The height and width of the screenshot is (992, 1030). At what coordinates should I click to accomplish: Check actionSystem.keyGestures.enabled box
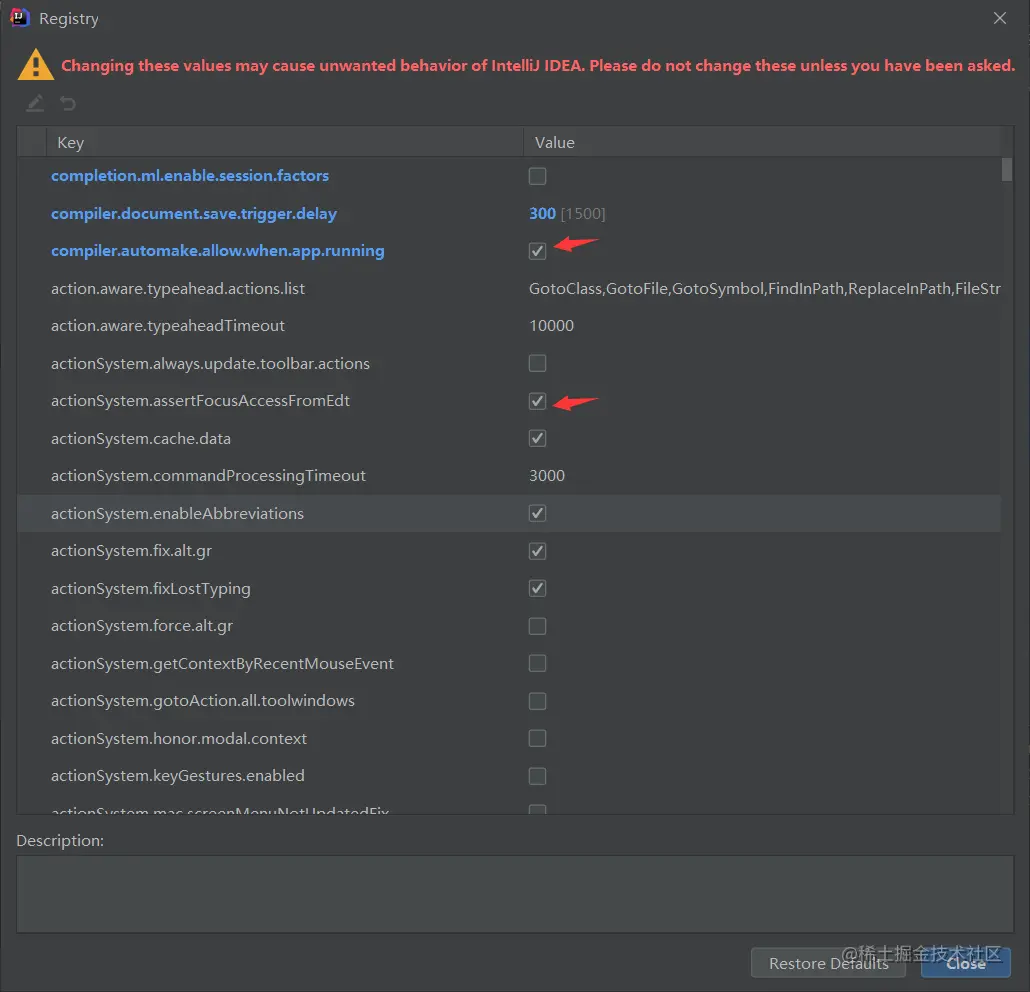tap(537, 776)
